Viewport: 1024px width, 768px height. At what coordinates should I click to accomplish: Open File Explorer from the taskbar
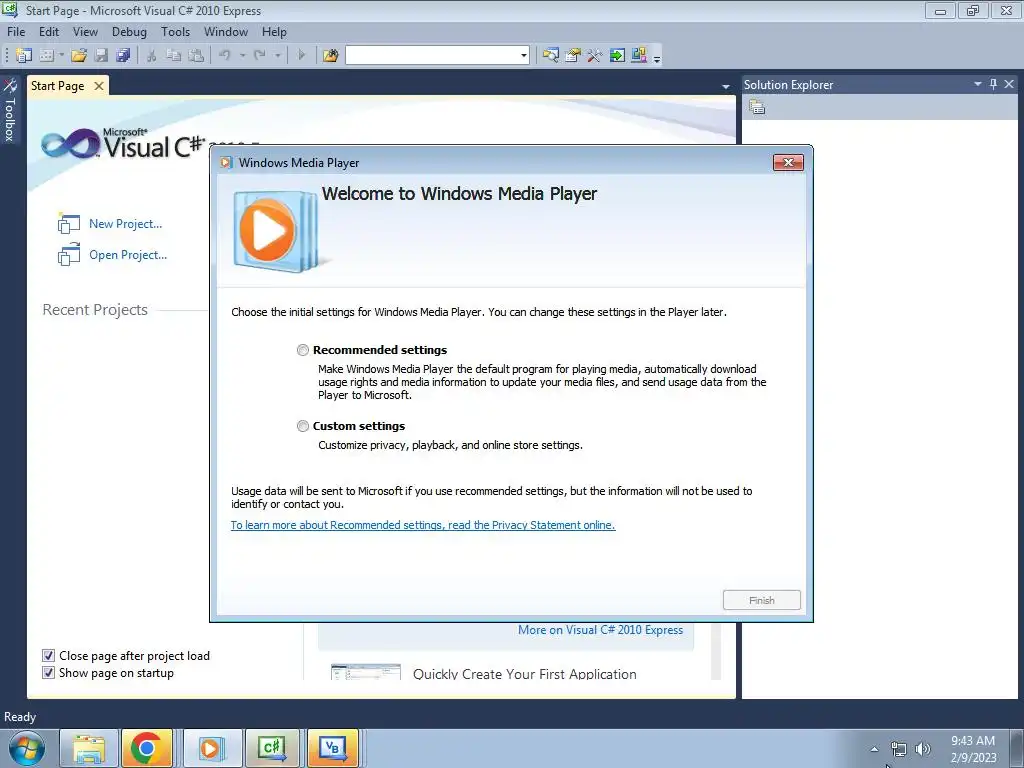[89, 748]
